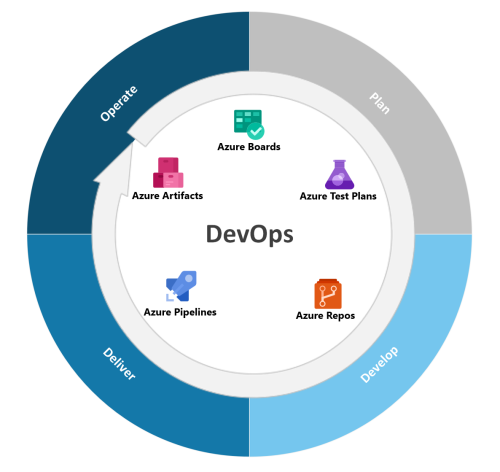This screenshot has width=500, height=472.
Task: Click the Deliver label text
Action: coord(119,364)
